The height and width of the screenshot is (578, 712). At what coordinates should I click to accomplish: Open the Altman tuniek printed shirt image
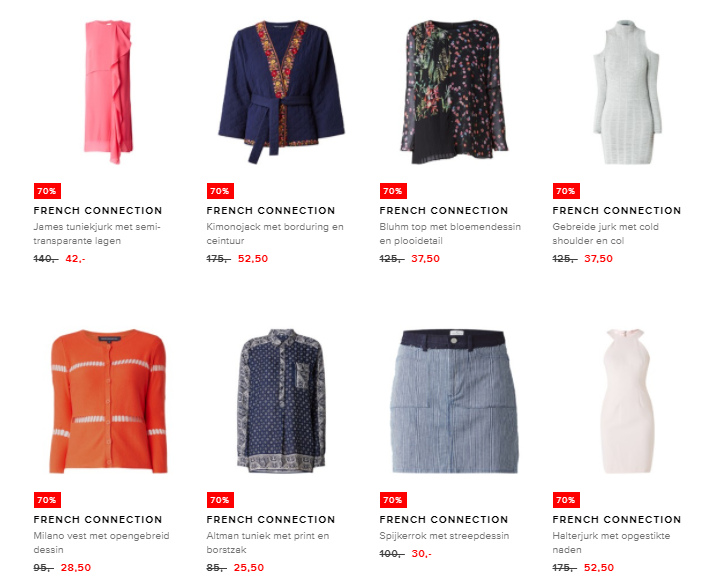coord(282,401)
